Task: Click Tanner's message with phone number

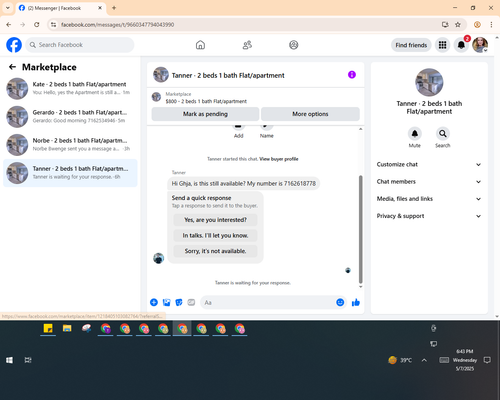Action: coord(244,183)
